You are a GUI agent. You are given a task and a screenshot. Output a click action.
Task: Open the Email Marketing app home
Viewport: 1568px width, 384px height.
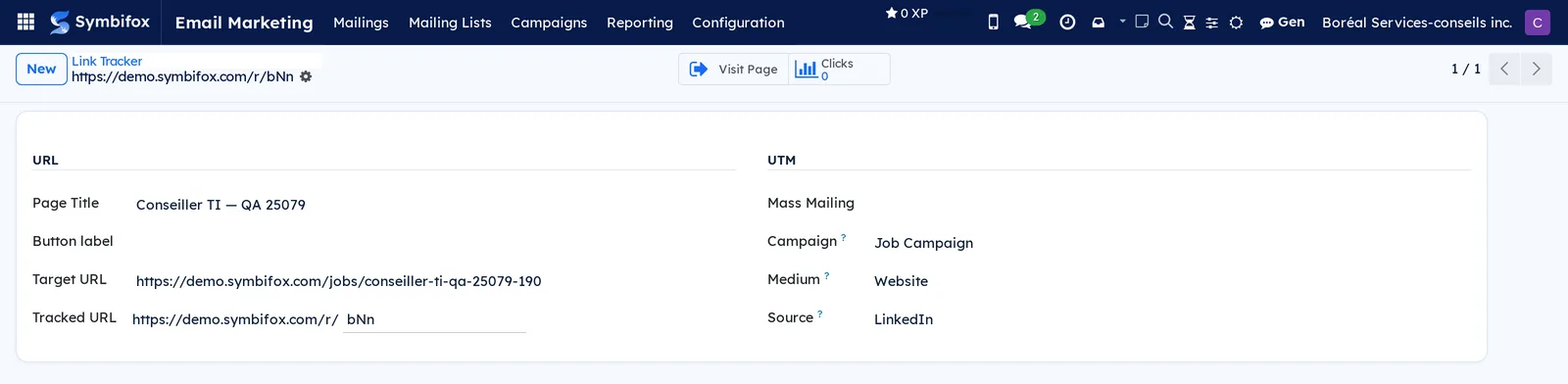point(244,23)
